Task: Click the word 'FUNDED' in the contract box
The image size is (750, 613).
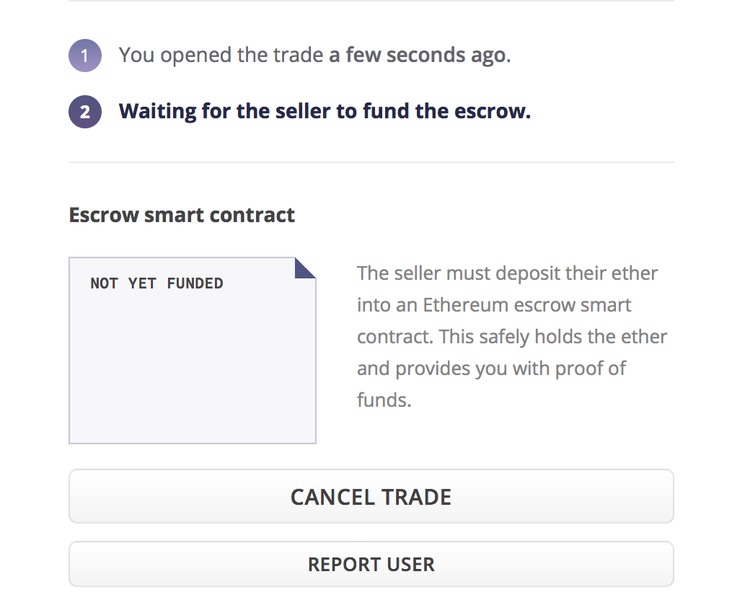Action: [x=195, y=284]
